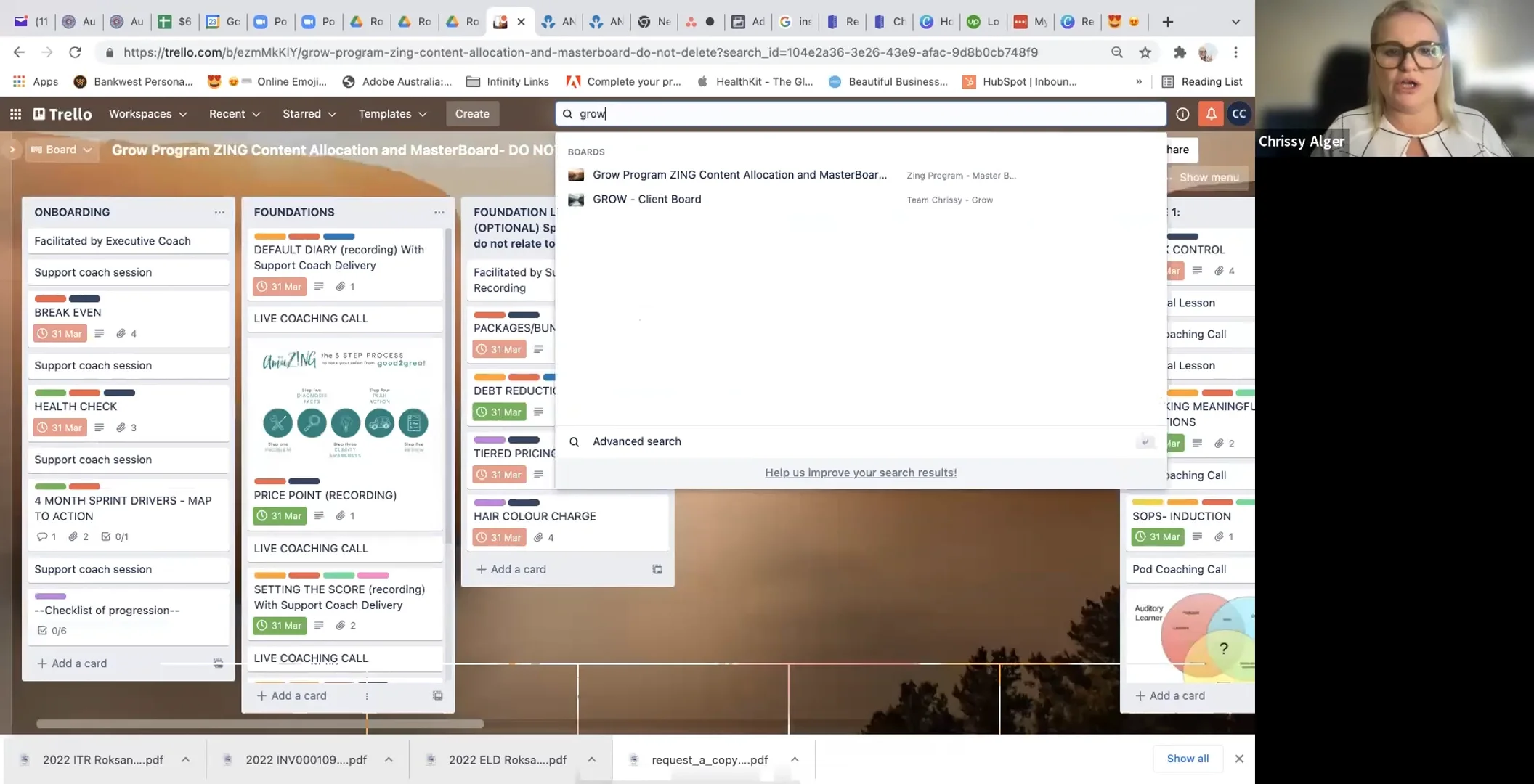Click the card template icon beside Add a card in FOUNDATIONS
The width and height of the screenshot is (1534, 784).
(x=437, y=695)
